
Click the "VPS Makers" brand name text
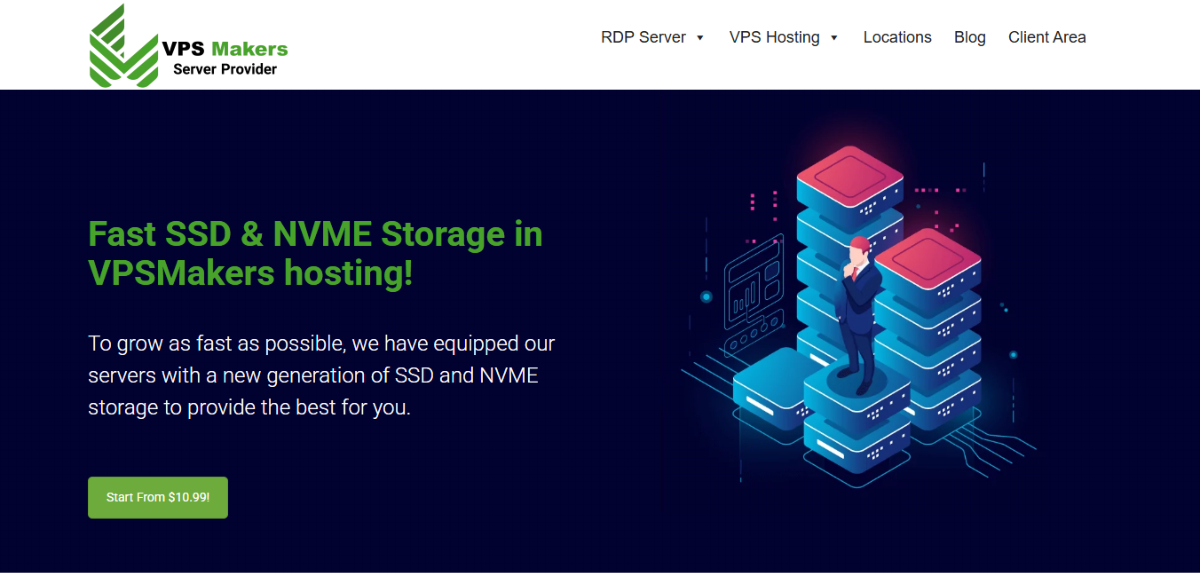point(224,48)
